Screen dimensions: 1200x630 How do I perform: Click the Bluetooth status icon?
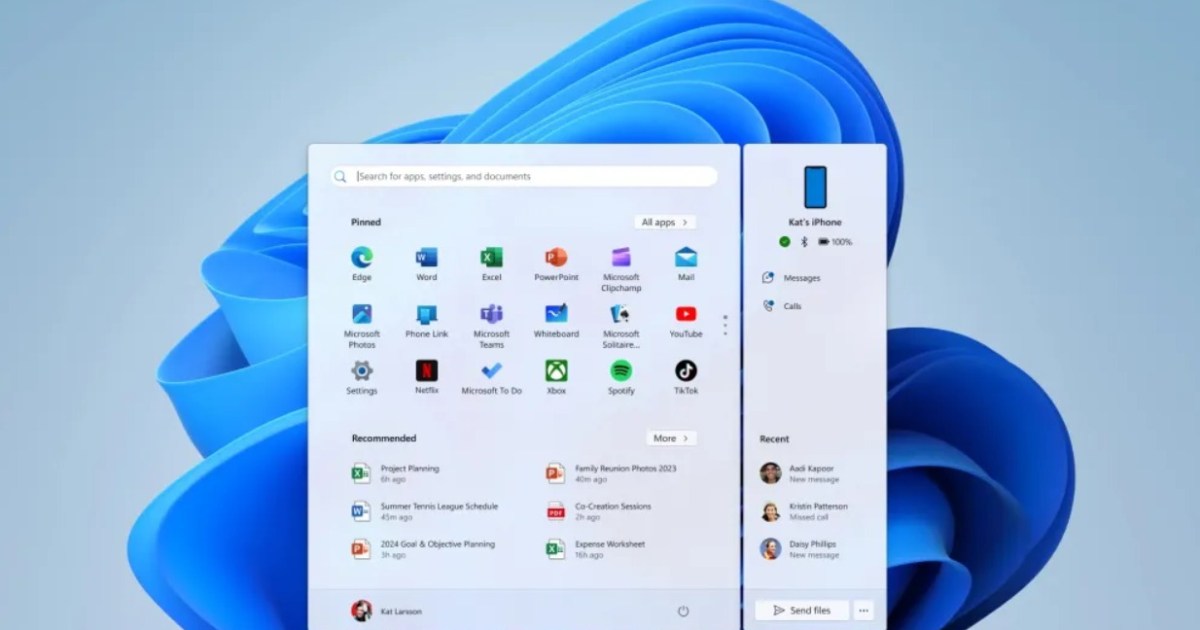point(804,242)
